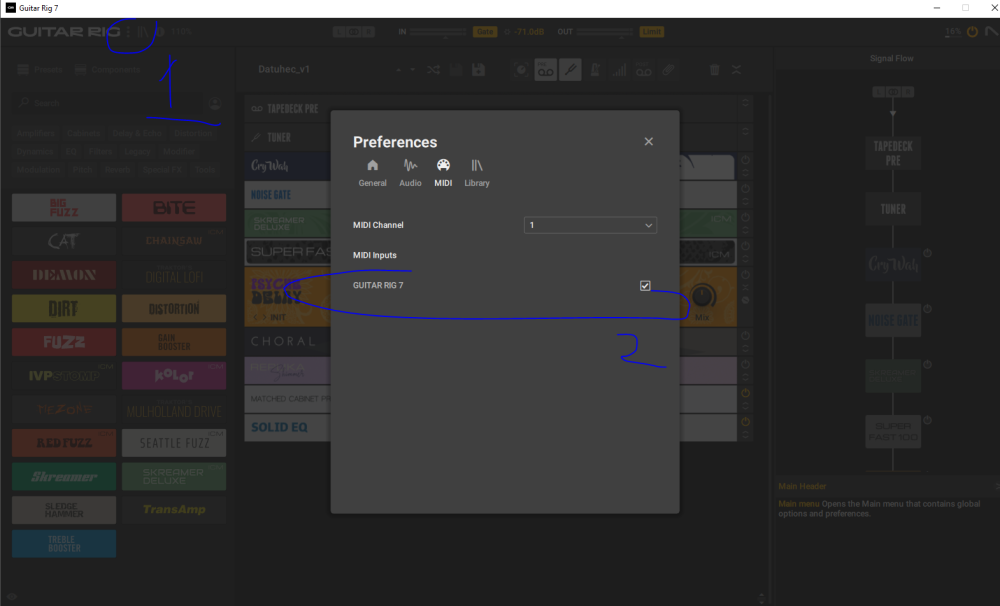Toggle power on Cry Wah rack module
1000x606 pixels.
[x=745, y=159]
